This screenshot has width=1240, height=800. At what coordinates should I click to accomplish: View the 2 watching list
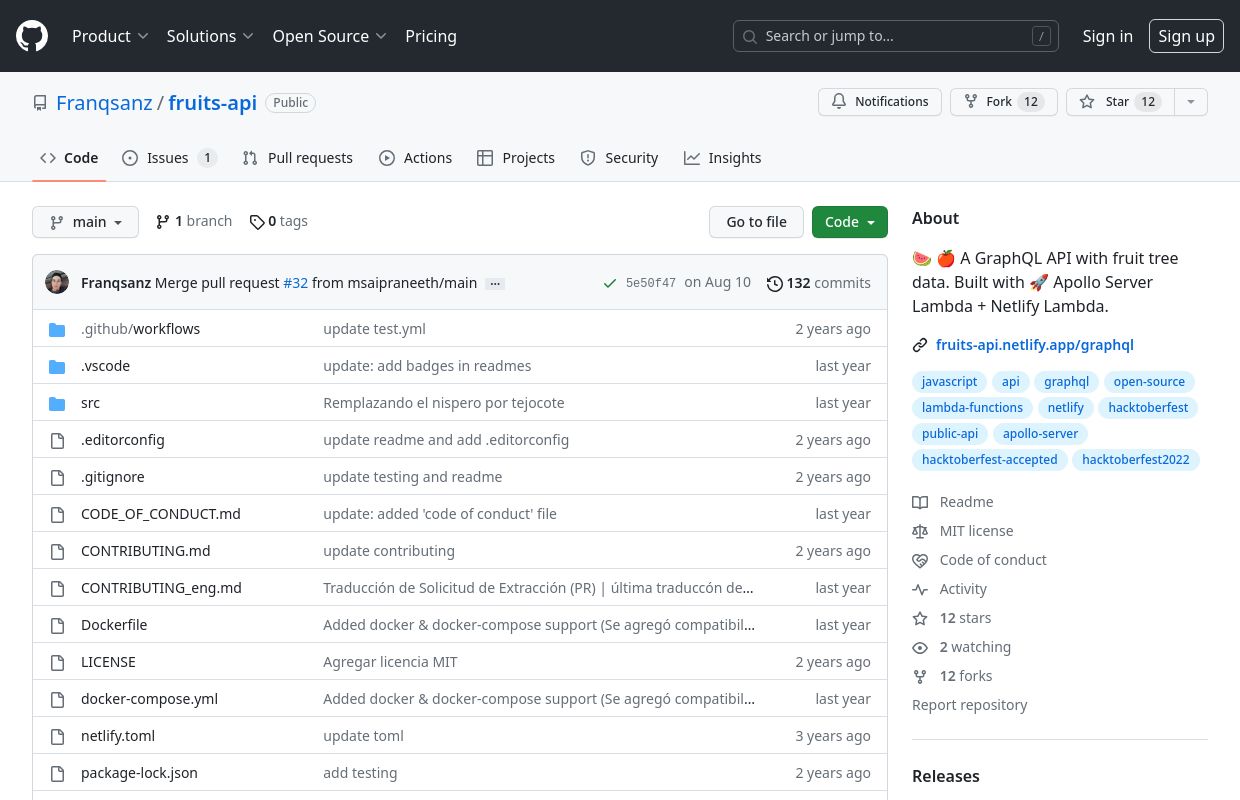point(962,647)
